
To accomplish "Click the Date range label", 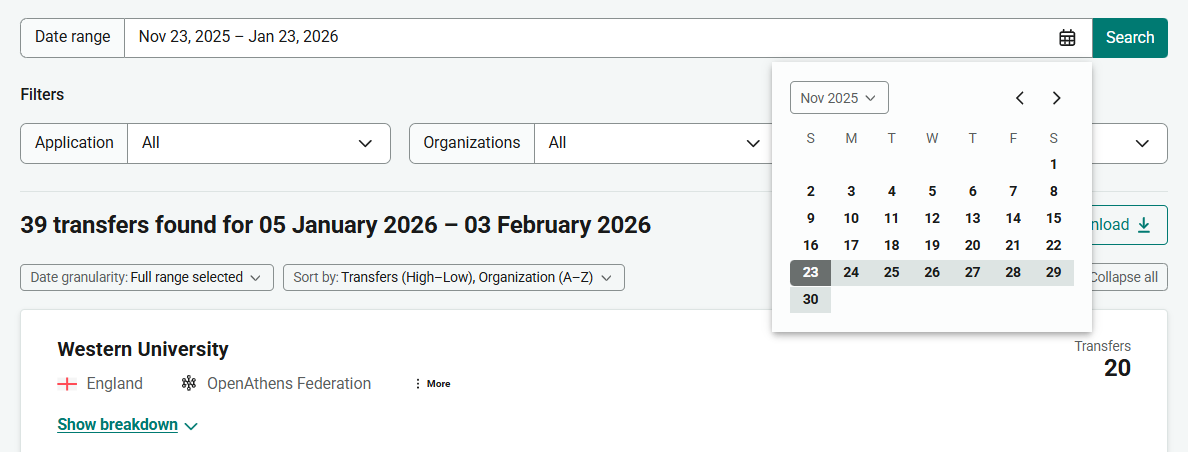I will coord(73,37).
